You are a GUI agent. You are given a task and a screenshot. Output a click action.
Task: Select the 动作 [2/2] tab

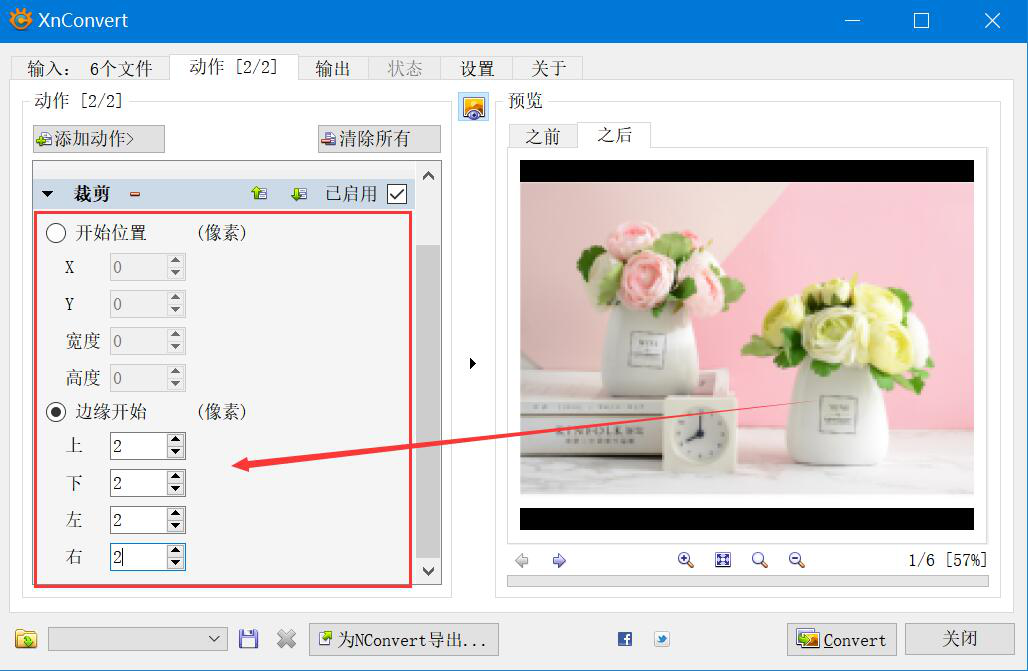click(233, 66)
